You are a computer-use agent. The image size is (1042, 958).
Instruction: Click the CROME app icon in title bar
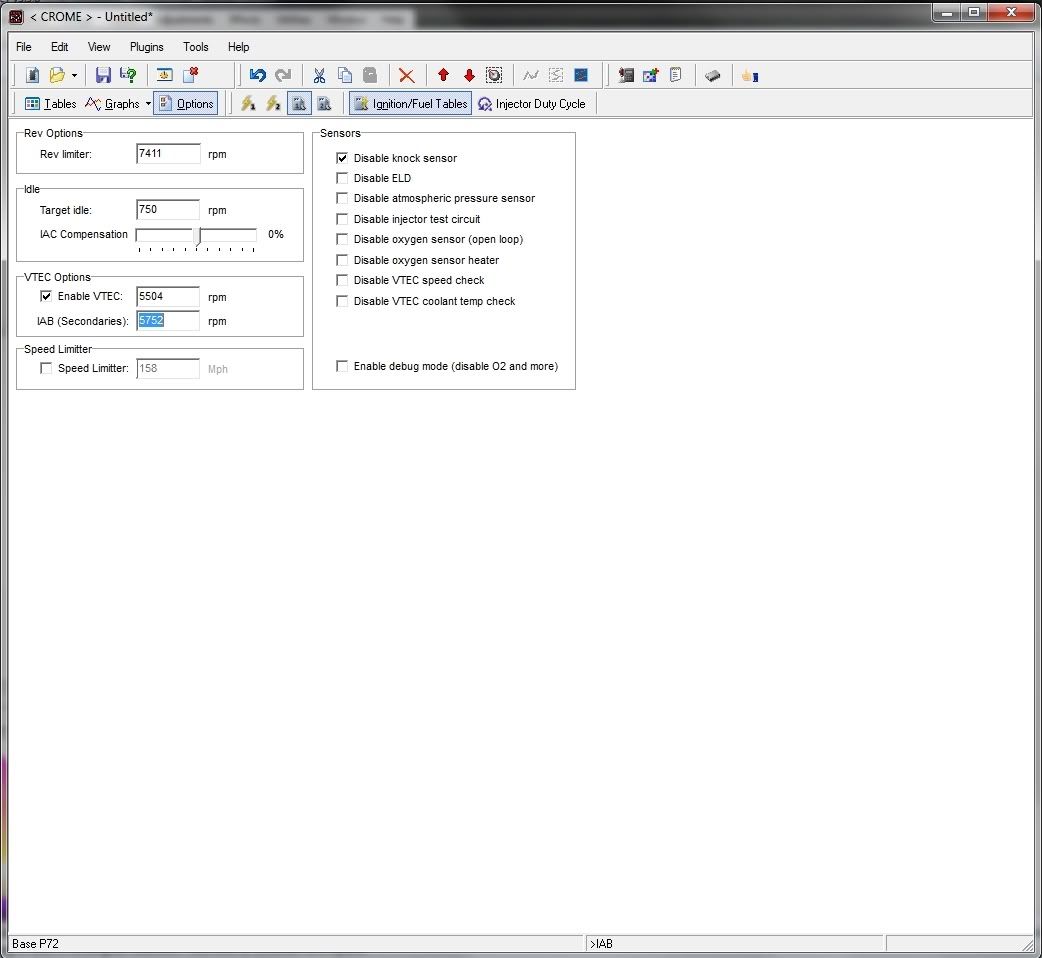(17, 17)
